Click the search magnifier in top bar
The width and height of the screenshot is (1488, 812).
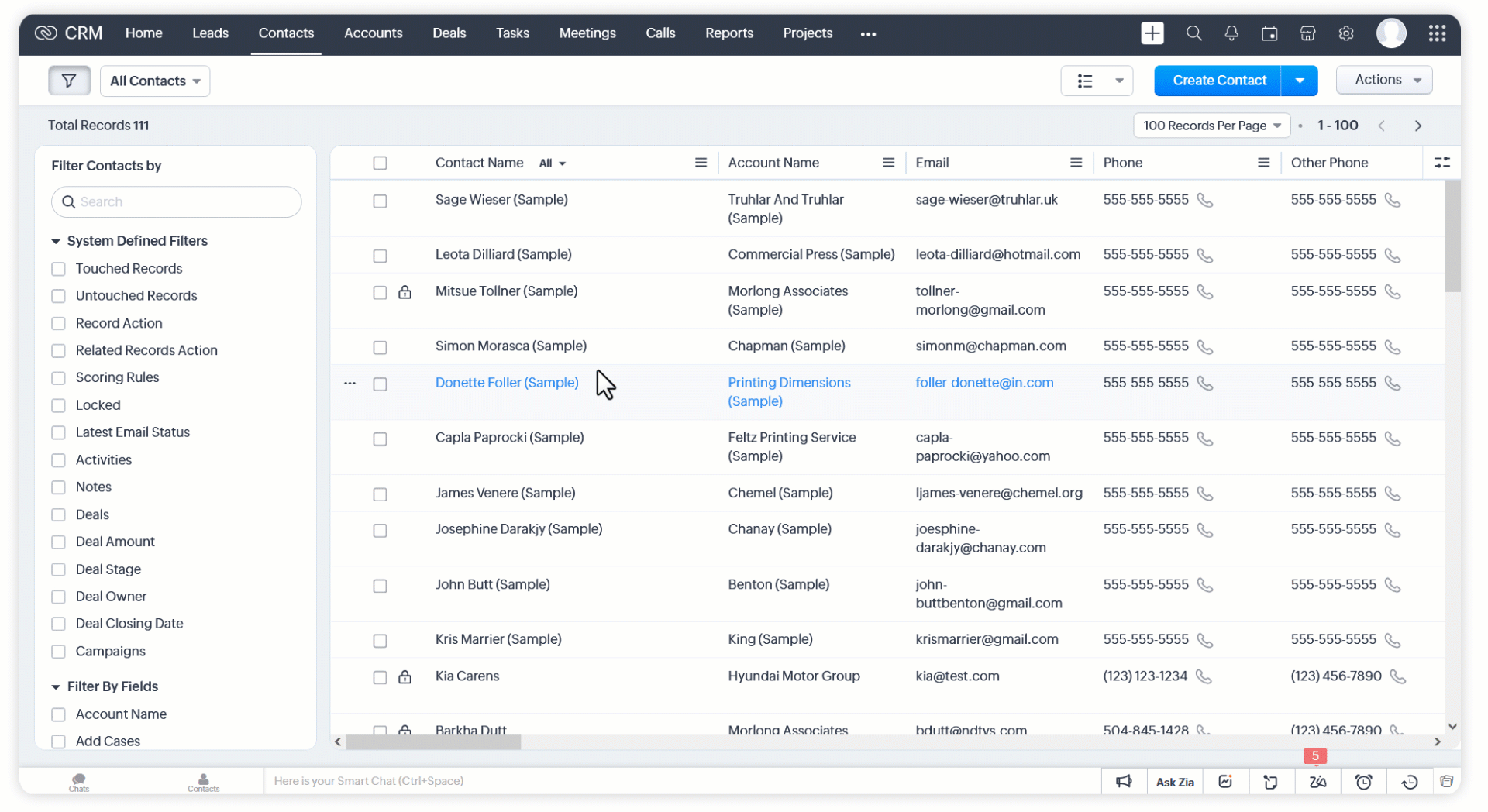point(1193,33)
